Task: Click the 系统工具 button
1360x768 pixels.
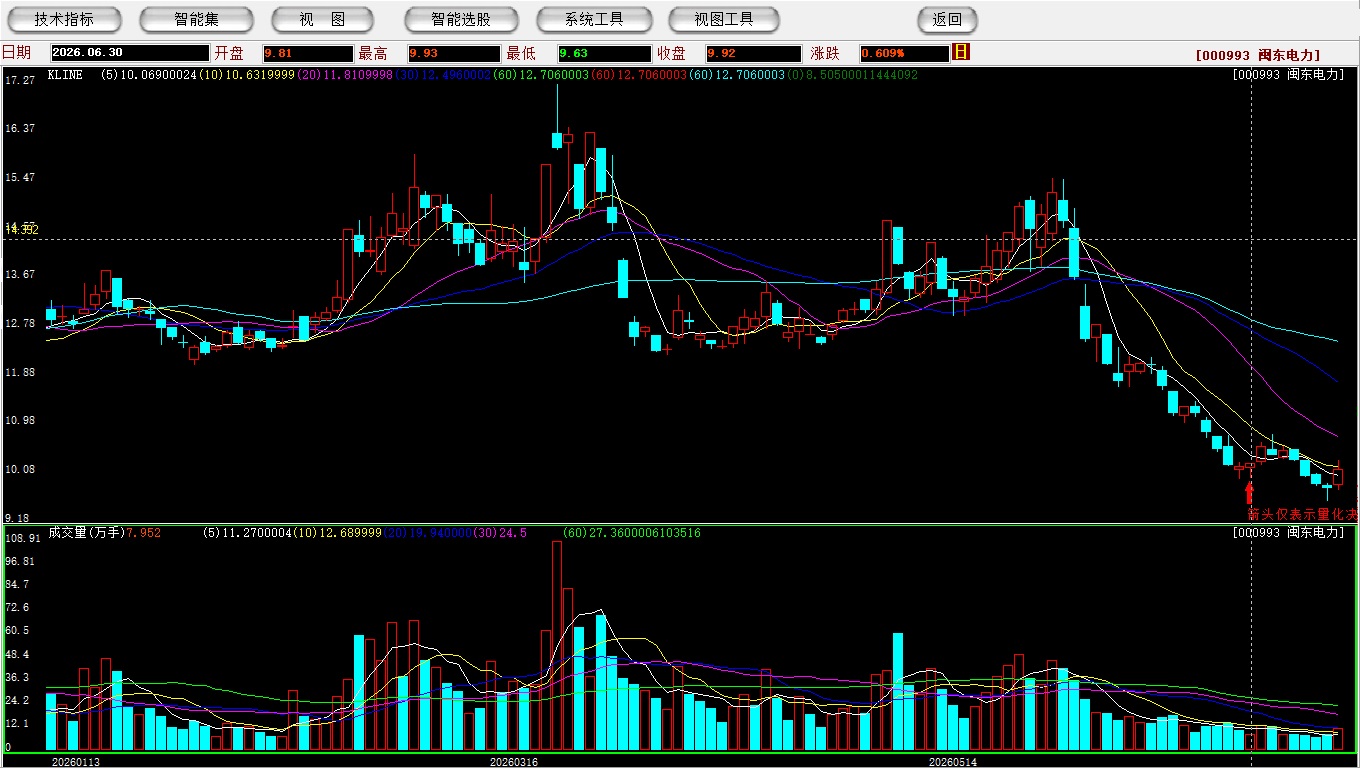Action: click(x=594, y=20)
